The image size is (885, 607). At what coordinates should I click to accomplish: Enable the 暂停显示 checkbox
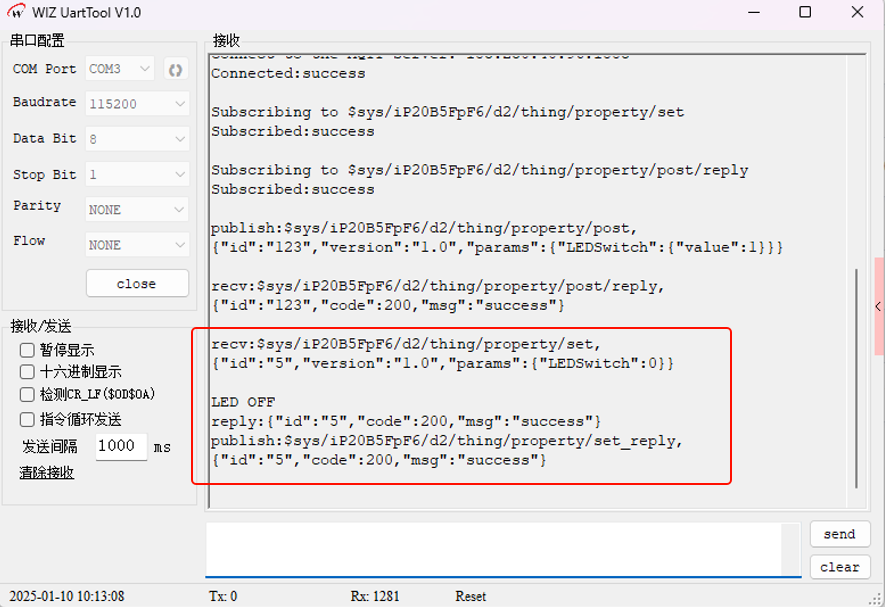[28, 350]
